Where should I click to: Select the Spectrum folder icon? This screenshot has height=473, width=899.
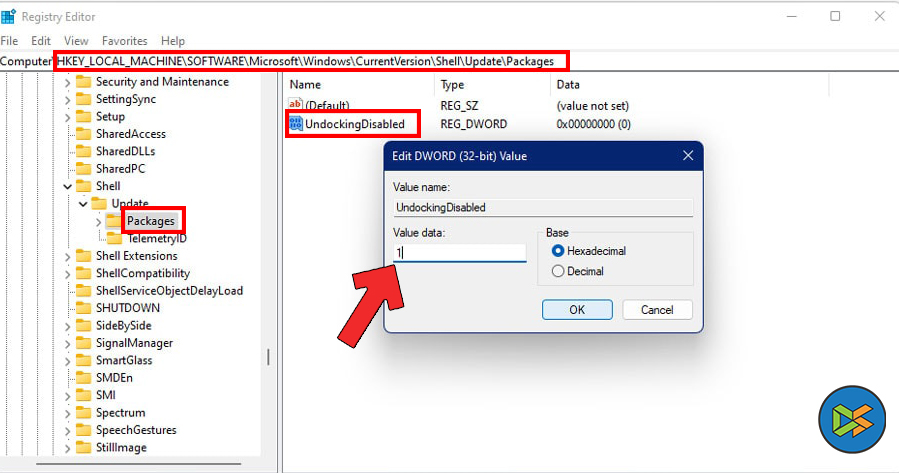[x=84, y=412]
